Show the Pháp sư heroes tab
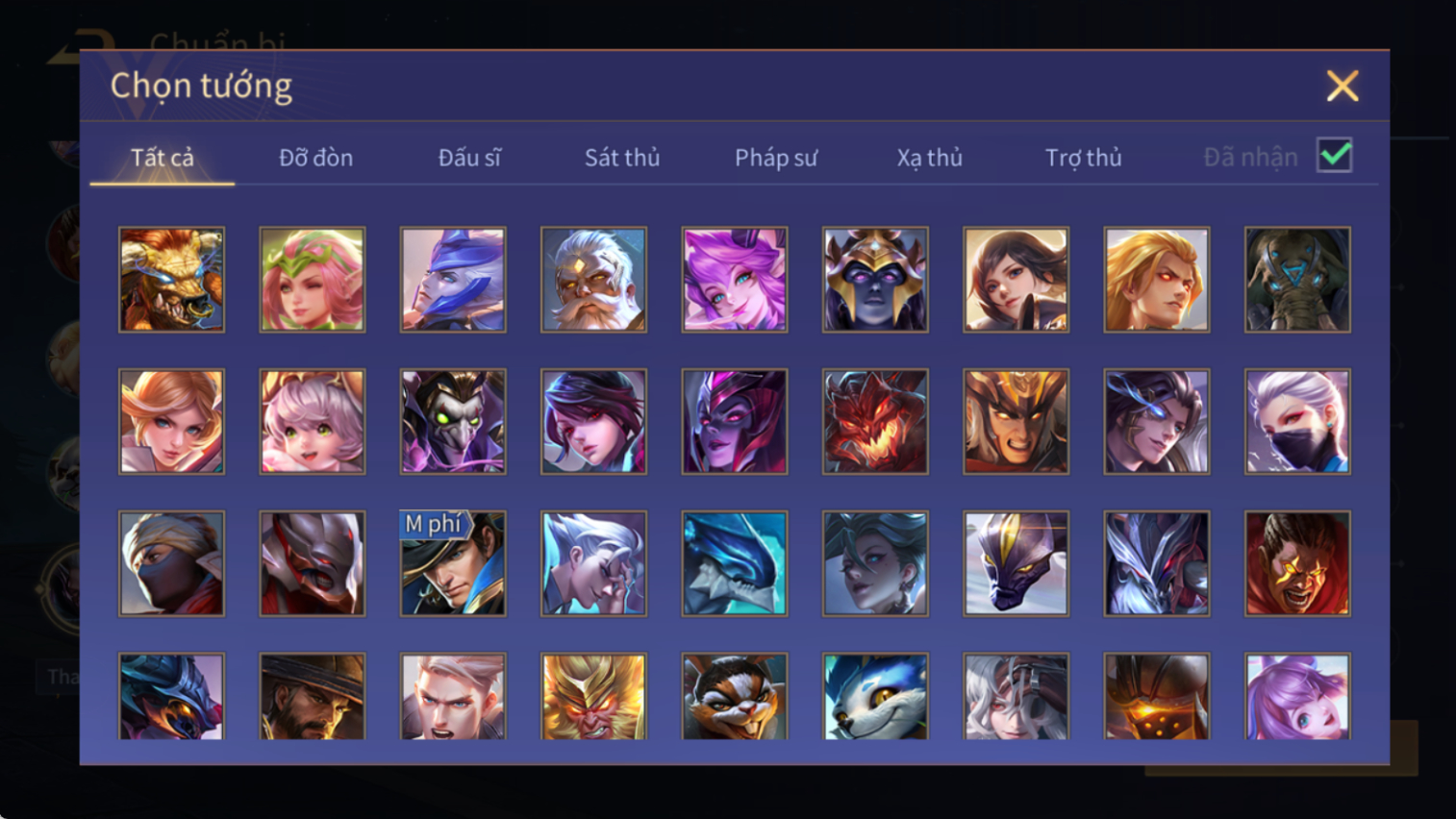1456x819 pixels. point(776,158)
